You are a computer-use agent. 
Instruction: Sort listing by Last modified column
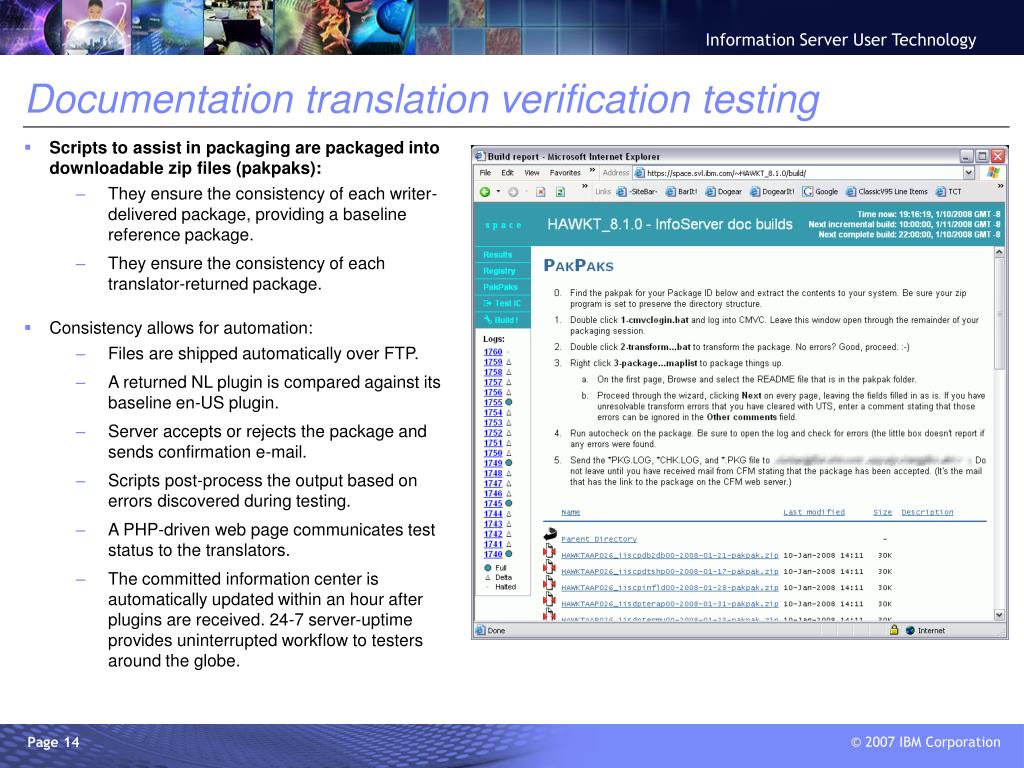814,513
